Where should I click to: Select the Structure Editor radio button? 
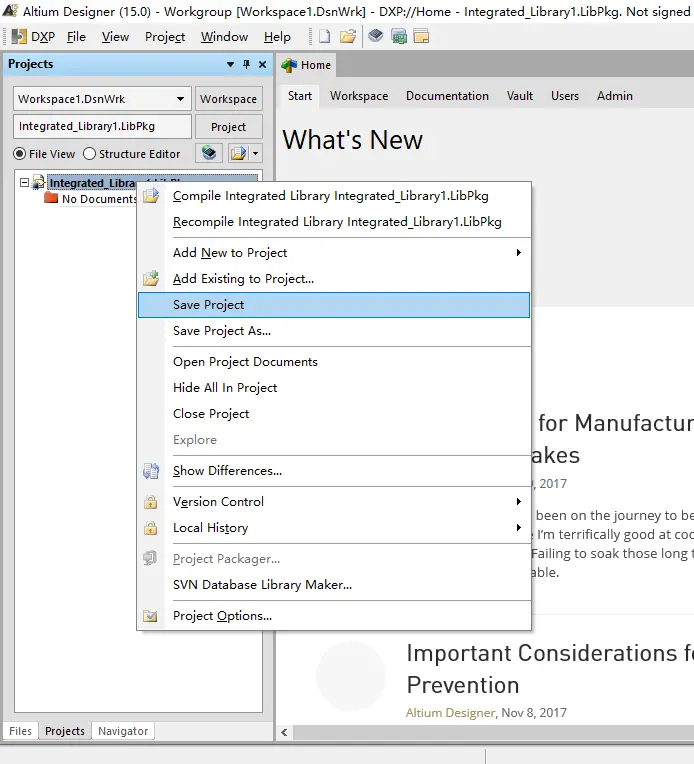90,154
